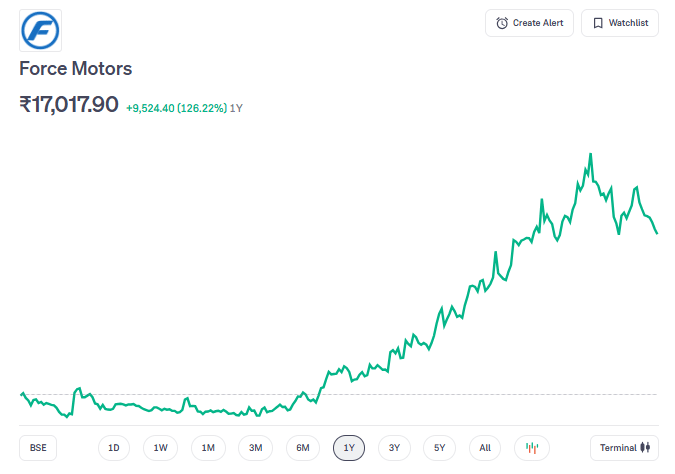Click the peak of the price line
The image size is (675, 474).
pos(591,154)
